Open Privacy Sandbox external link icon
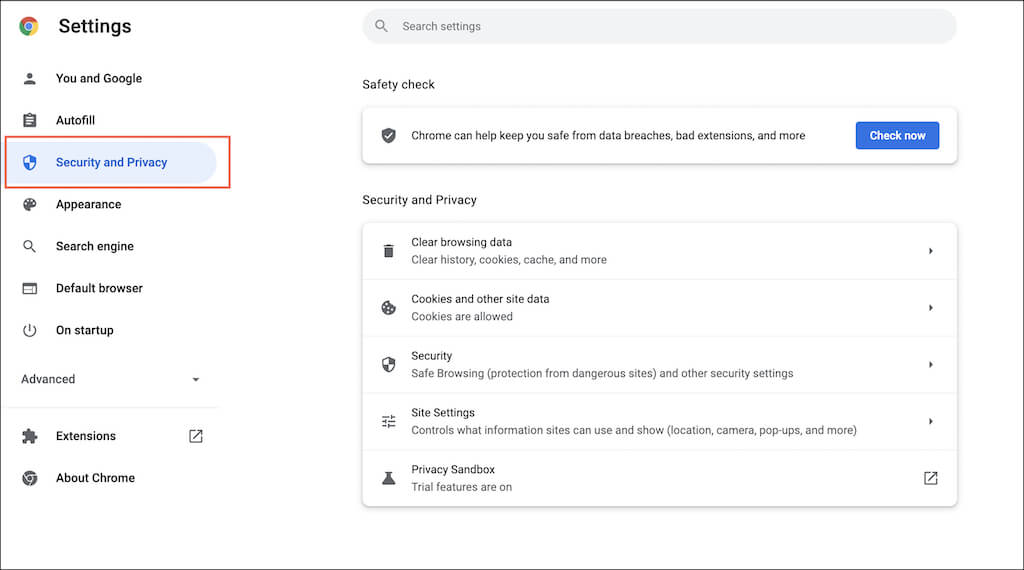 click(930, 478)
